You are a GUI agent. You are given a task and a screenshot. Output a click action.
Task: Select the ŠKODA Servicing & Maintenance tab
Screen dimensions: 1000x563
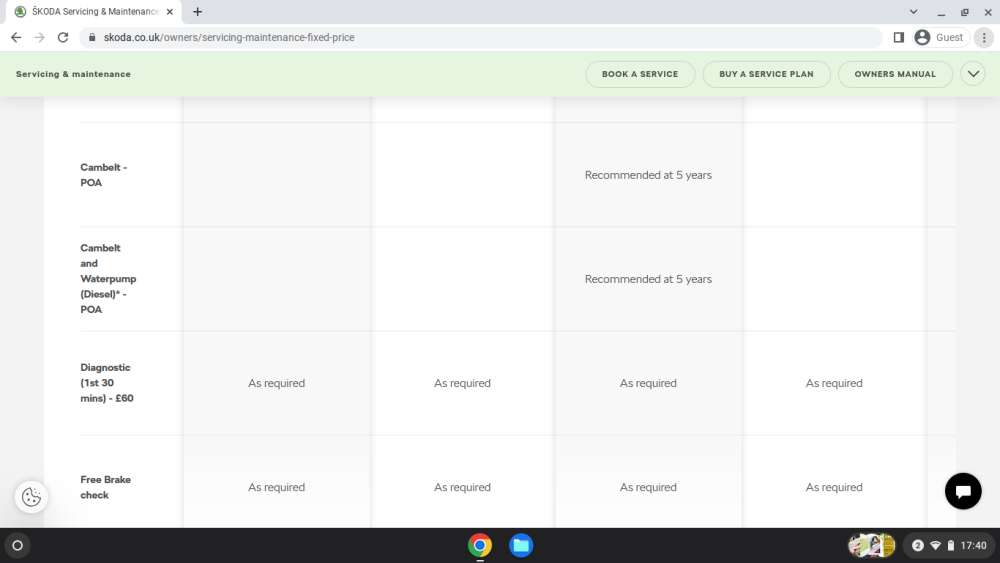(x=94, y=11)
